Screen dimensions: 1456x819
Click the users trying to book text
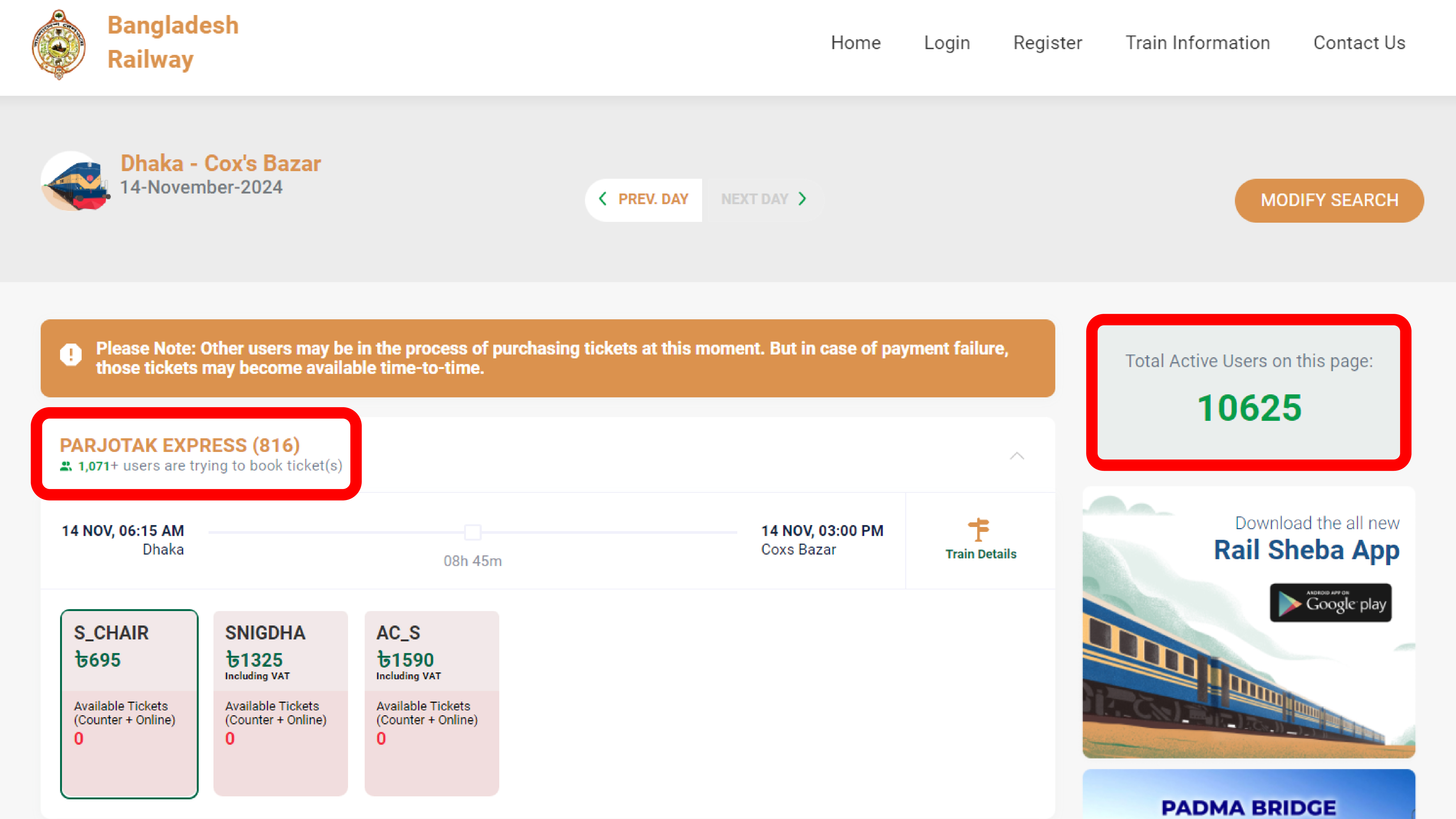[210, 466]
